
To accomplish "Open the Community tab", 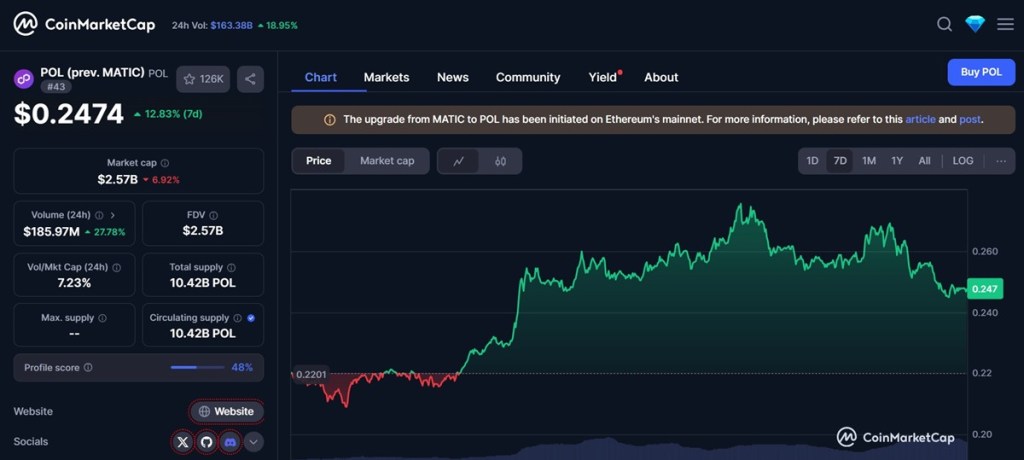I will pyautogui.click(x=527, y=77).
